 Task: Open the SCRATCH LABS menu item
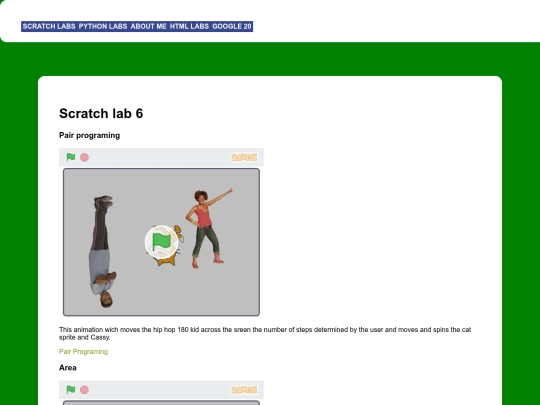pyautogui.click(x=49, y=27)
